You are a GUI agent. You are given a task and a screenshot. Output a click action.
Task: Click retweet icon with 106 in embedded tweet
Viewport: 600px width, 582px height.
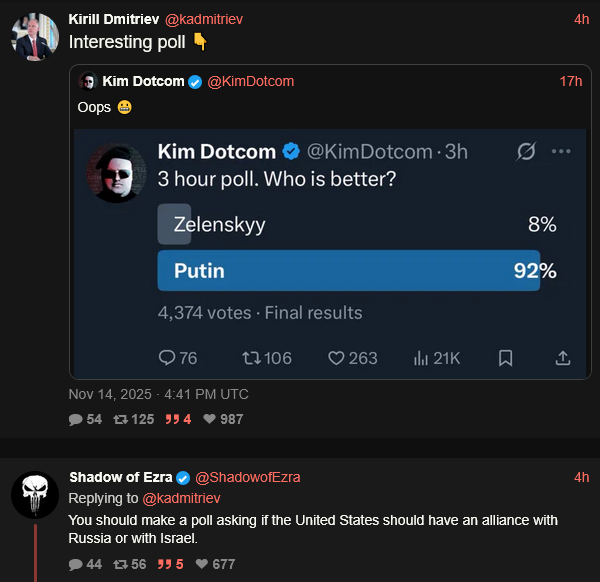[x=251, y=358]
